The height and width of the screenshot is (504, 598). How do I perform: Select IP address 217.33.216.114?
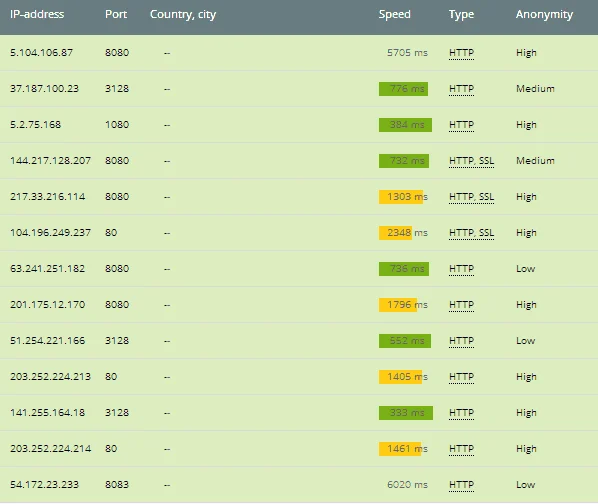point(48,197)
